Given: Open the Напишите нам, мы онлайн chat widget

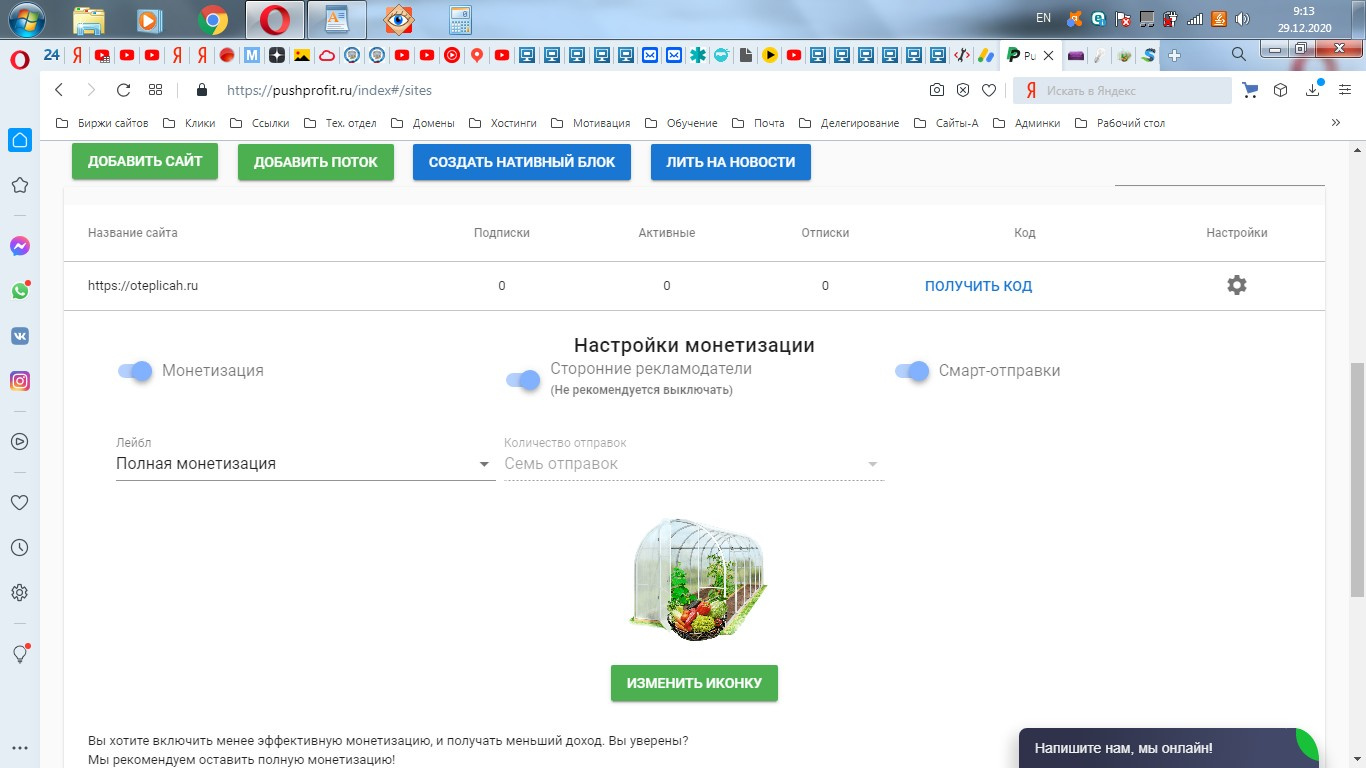Looking at the screenshot, I should pyautogui.click(x=1168, y=748).
